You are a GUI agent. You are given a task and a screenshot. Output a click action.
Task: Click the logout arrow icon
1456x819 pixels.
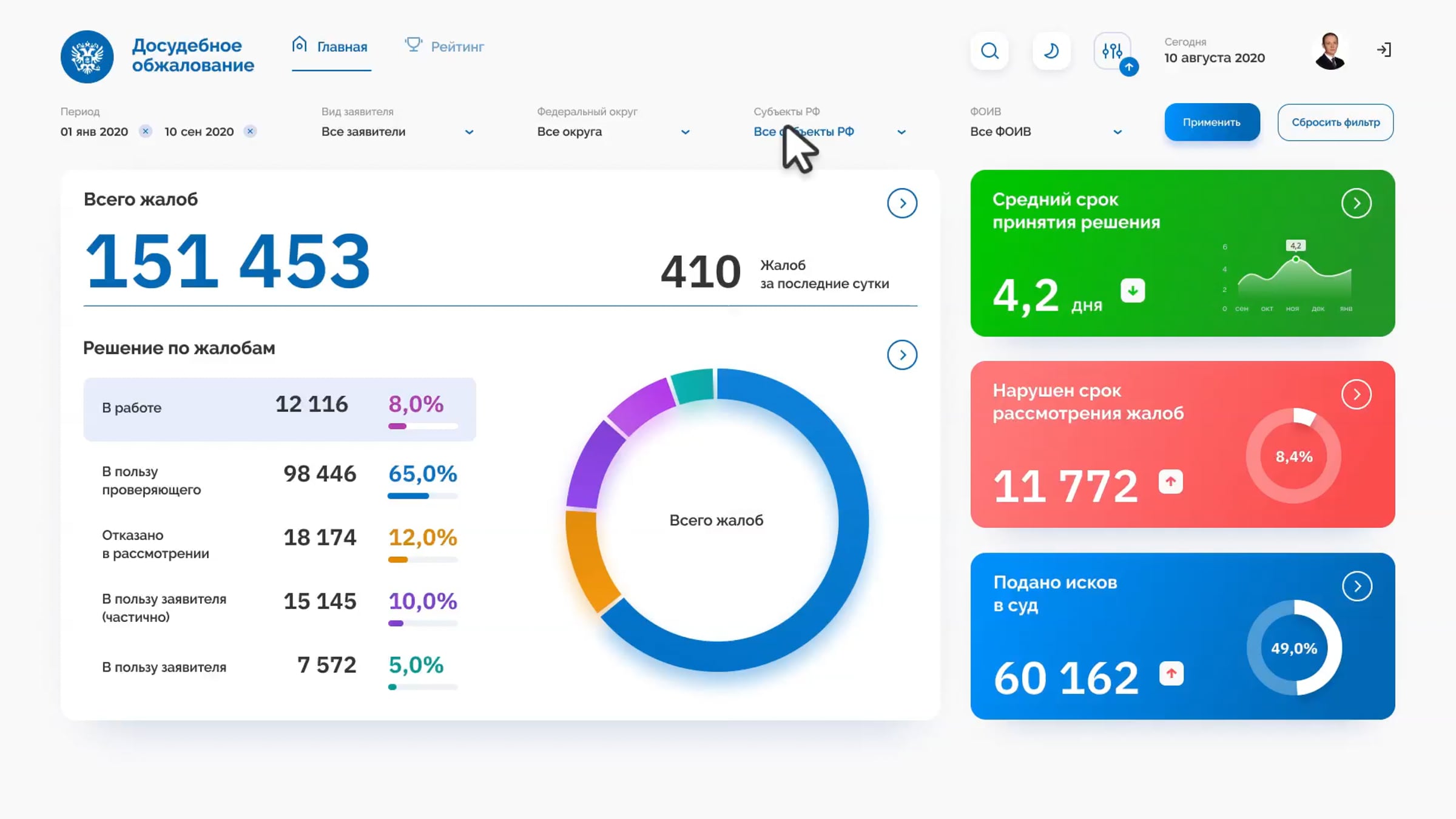tap(1384, 50)
